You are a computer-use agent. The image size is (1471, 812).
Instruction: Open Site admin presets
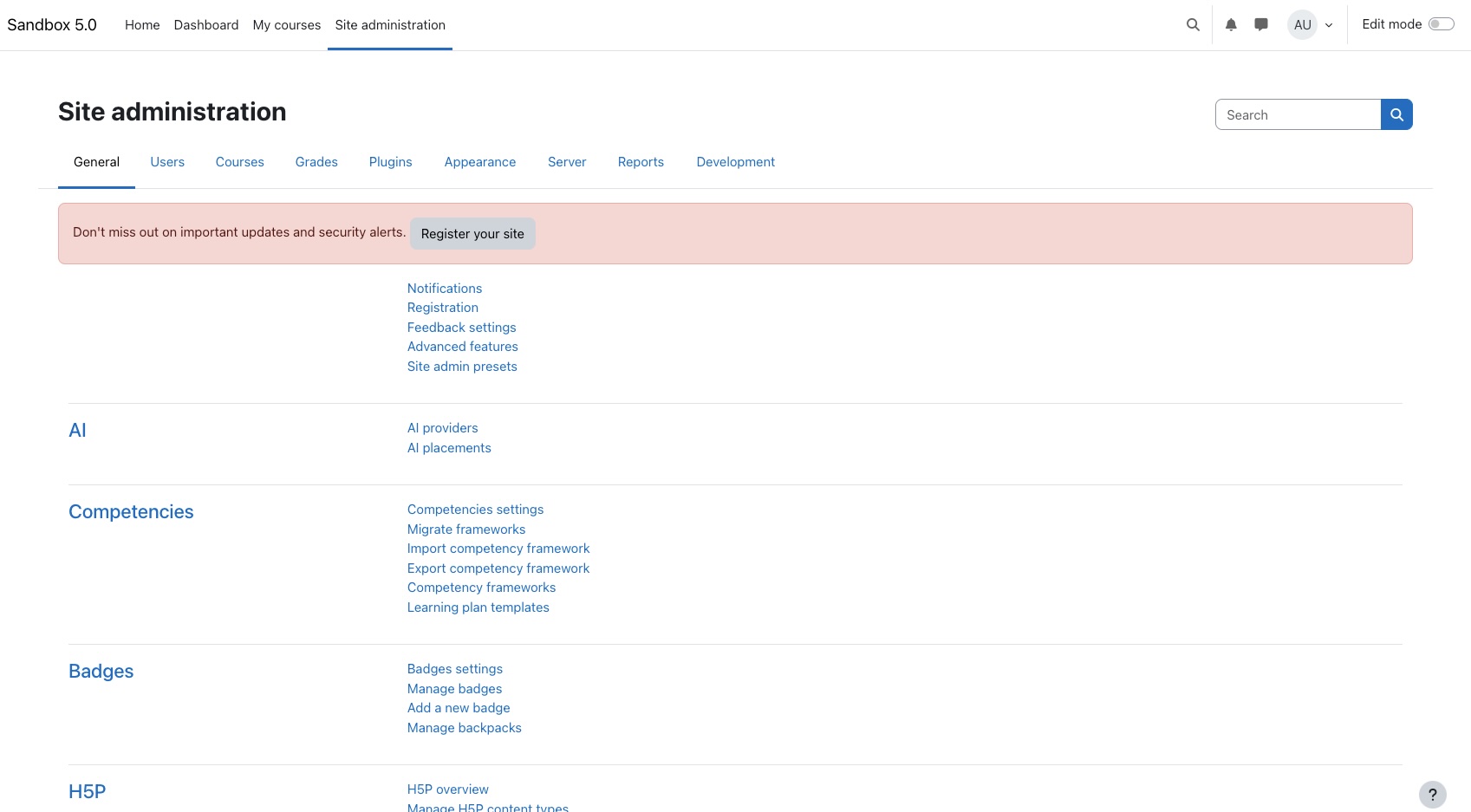click(x=462, y=366)
